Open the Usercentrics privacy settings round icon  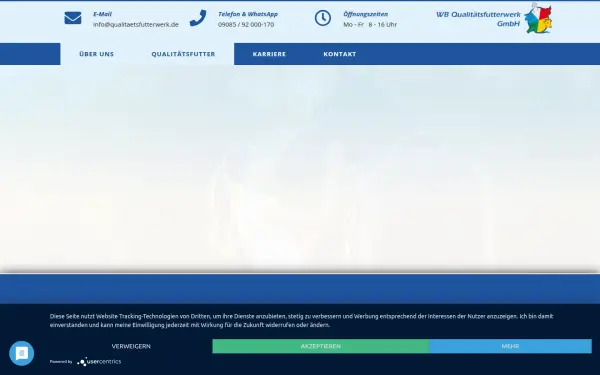point(21,353)
